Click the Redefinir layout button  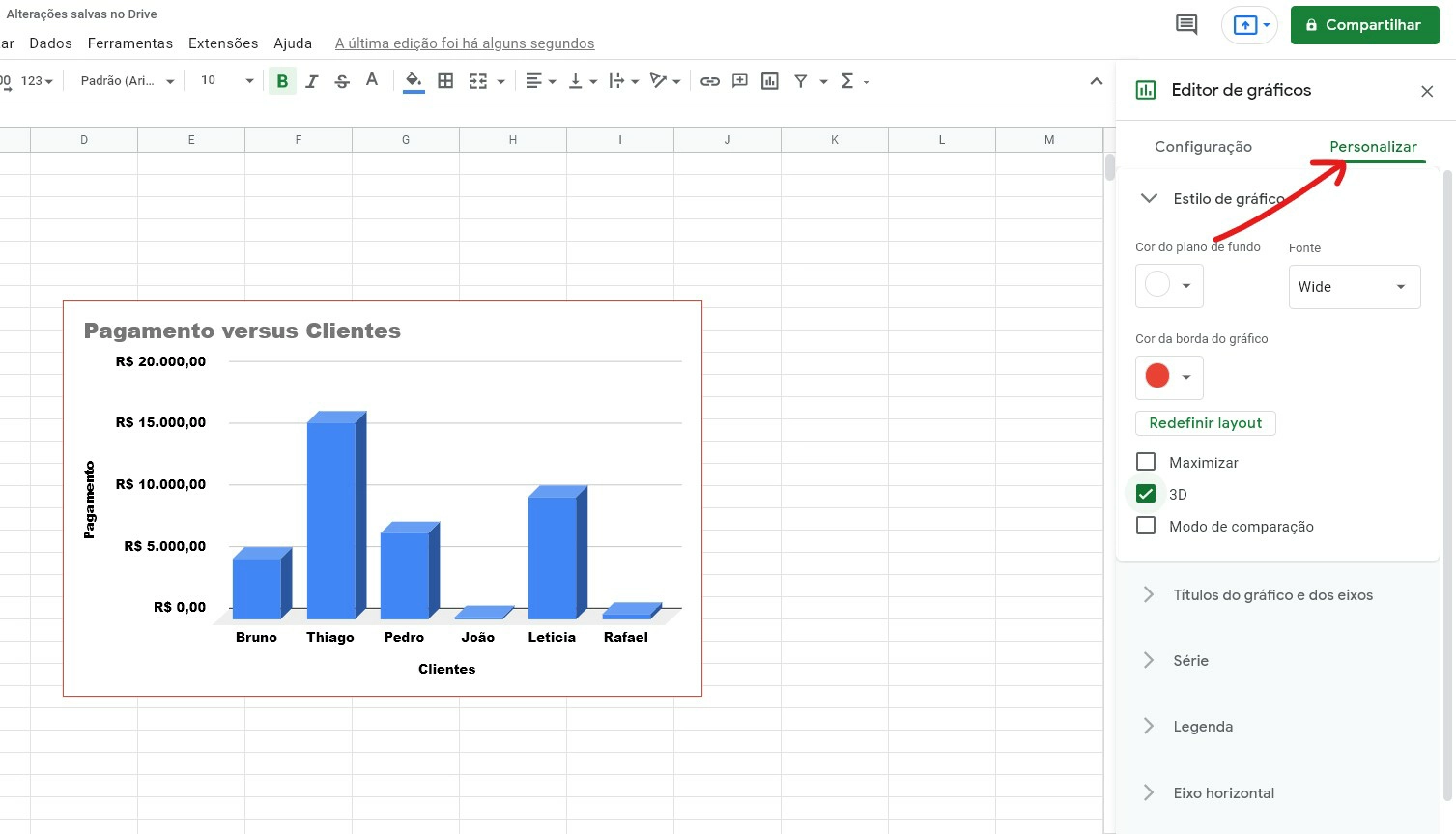pyautogui.click(x=1205, y=423)
